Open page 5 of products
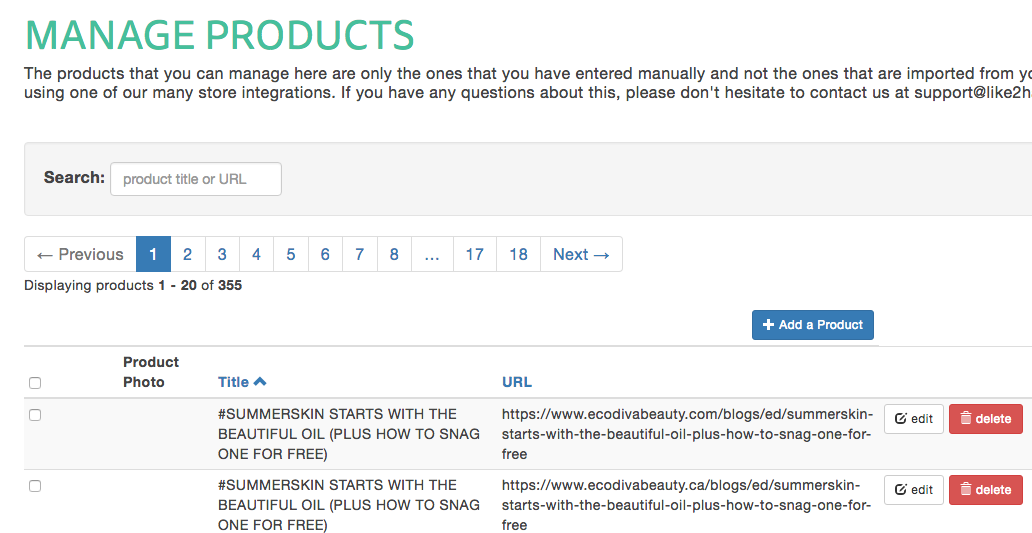Image resolution: width=1032 pixels, height=533 pixels. (290, 254)
